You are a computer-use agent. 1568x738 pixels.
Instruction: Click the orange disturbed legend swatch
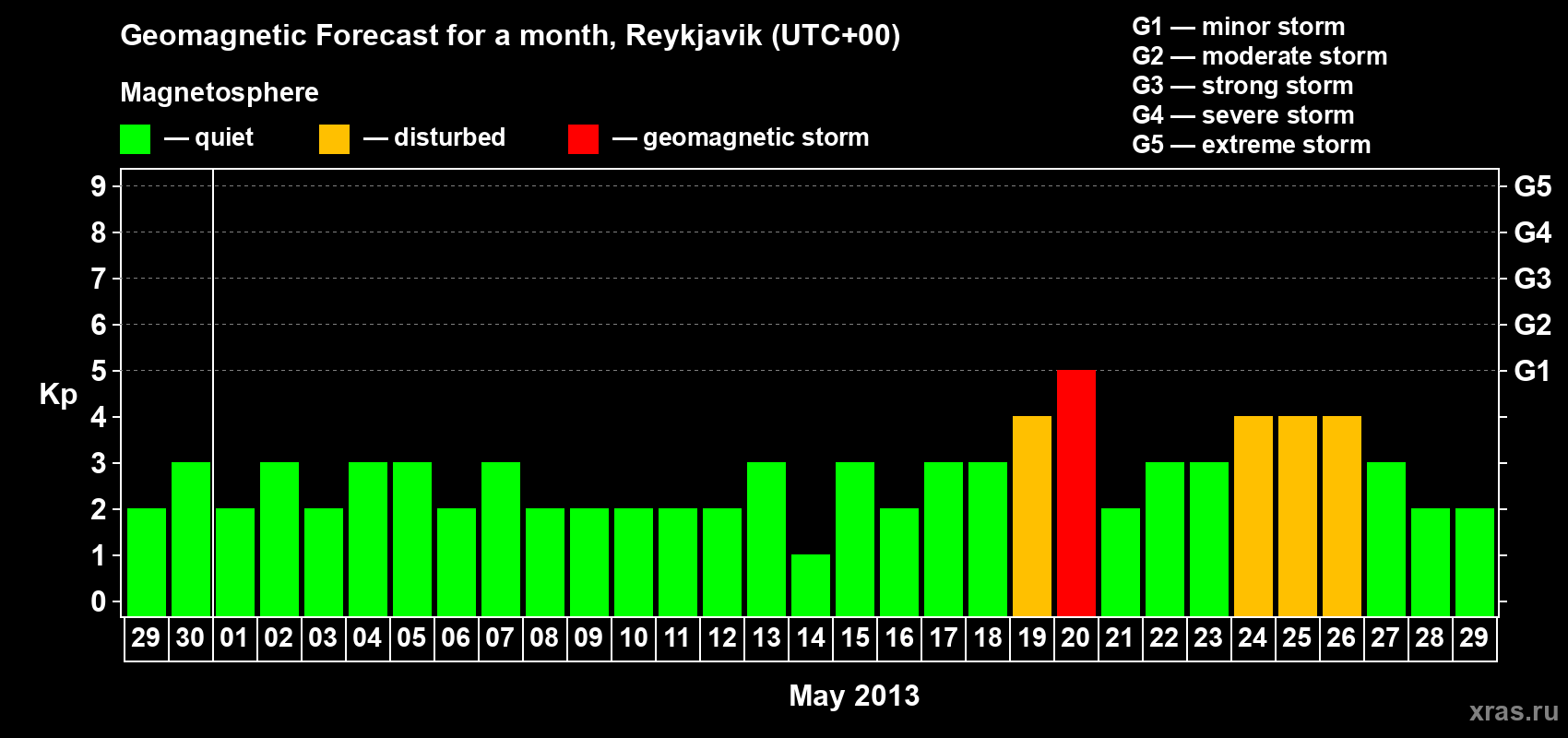(x=334, y=139)
